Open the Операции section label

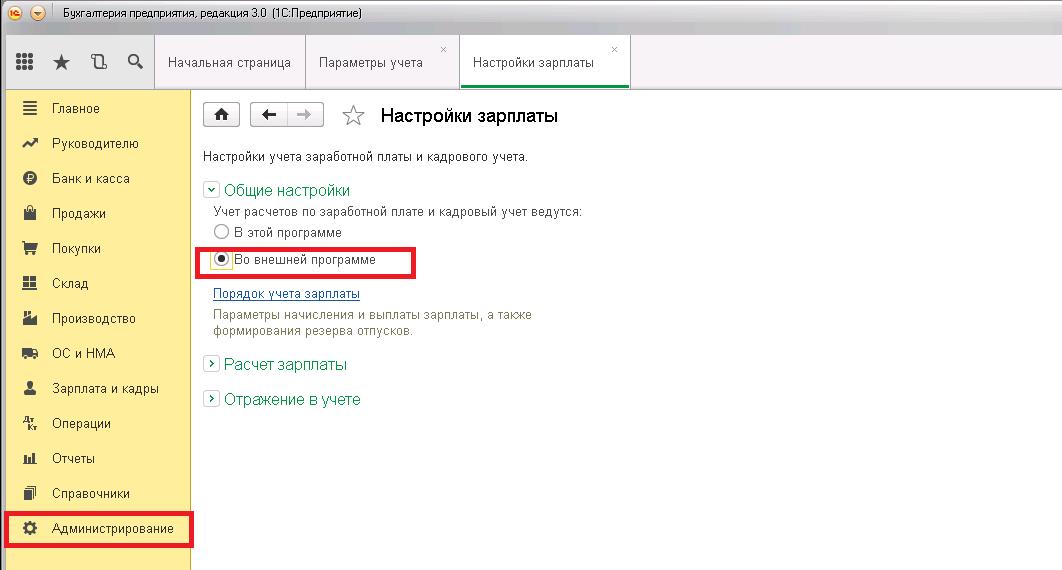[81, 424]
